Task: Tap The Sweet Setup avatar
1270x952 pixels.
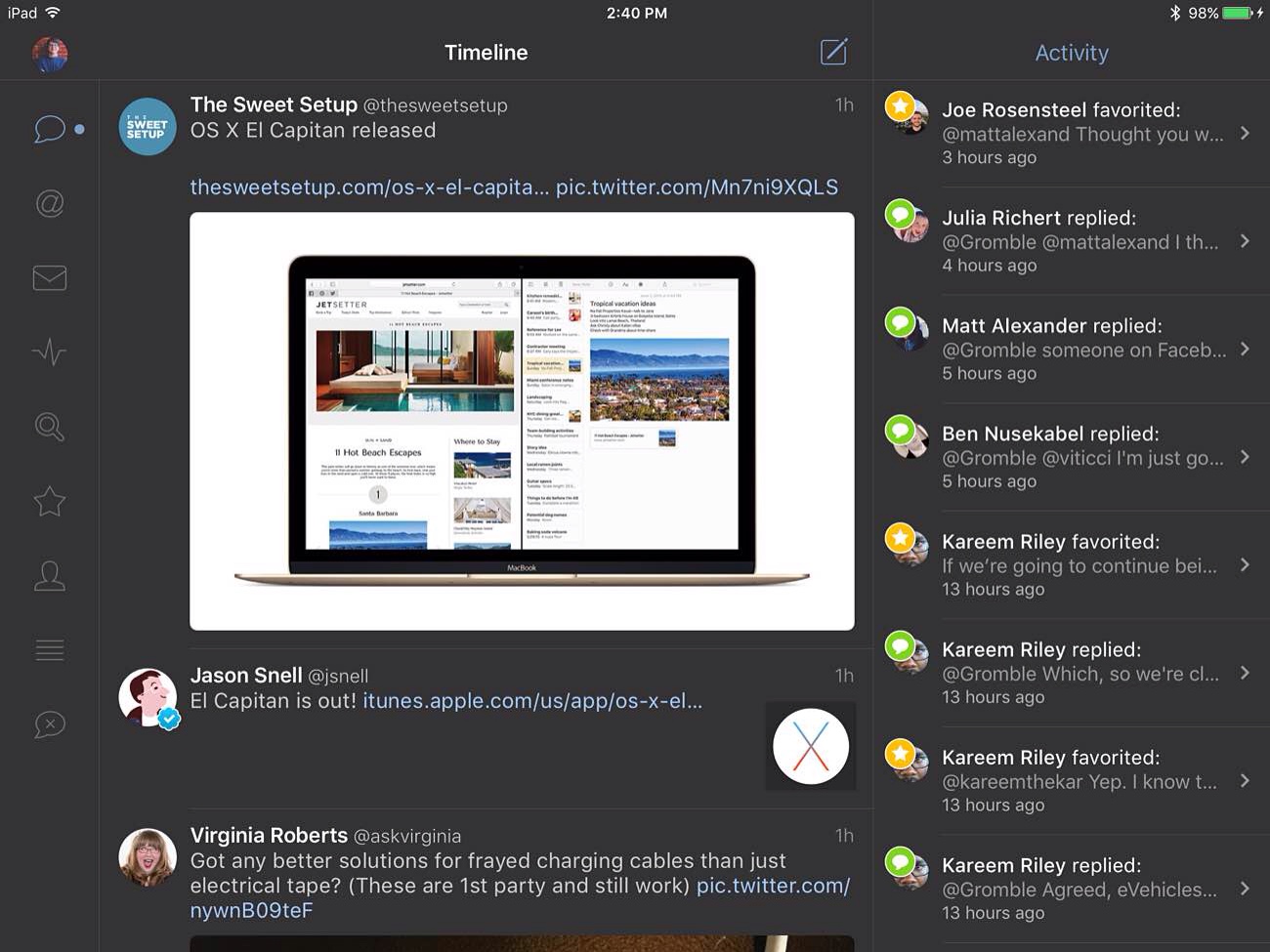Action: tap(148, 126)
